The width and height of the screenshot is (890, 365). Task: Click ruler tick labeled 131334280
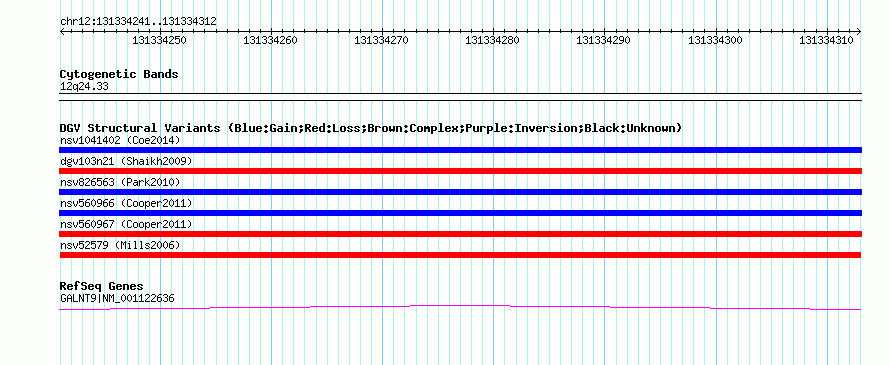(492, 40)
